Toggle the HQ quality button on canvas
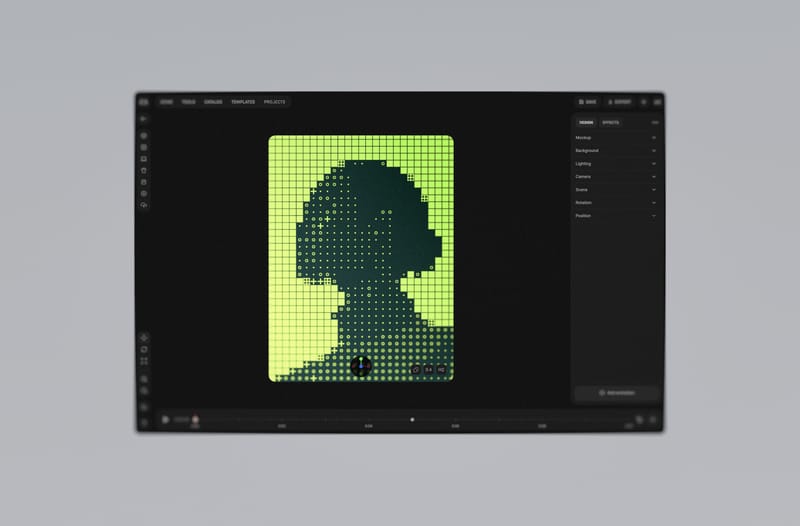The width and height of the screenshot is (800, 526). [441, 369]
